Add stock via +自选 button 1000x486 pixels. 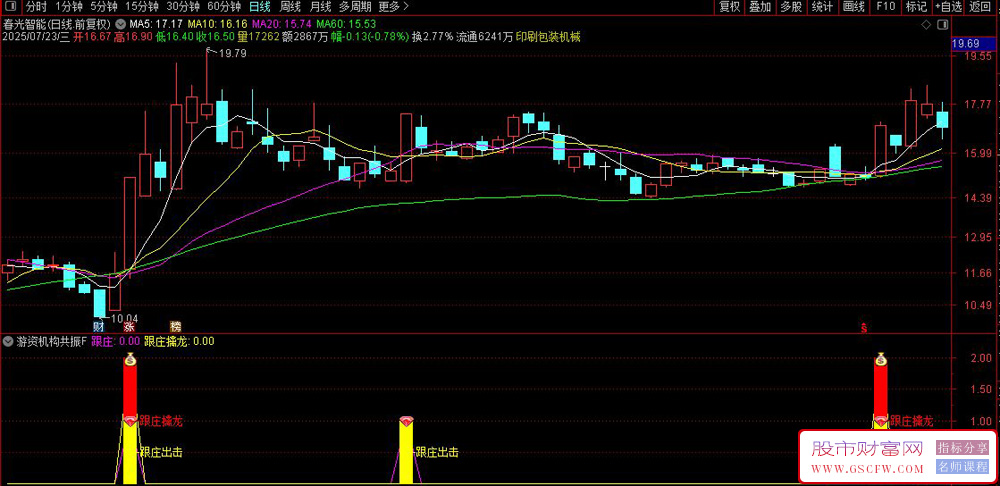948,7
